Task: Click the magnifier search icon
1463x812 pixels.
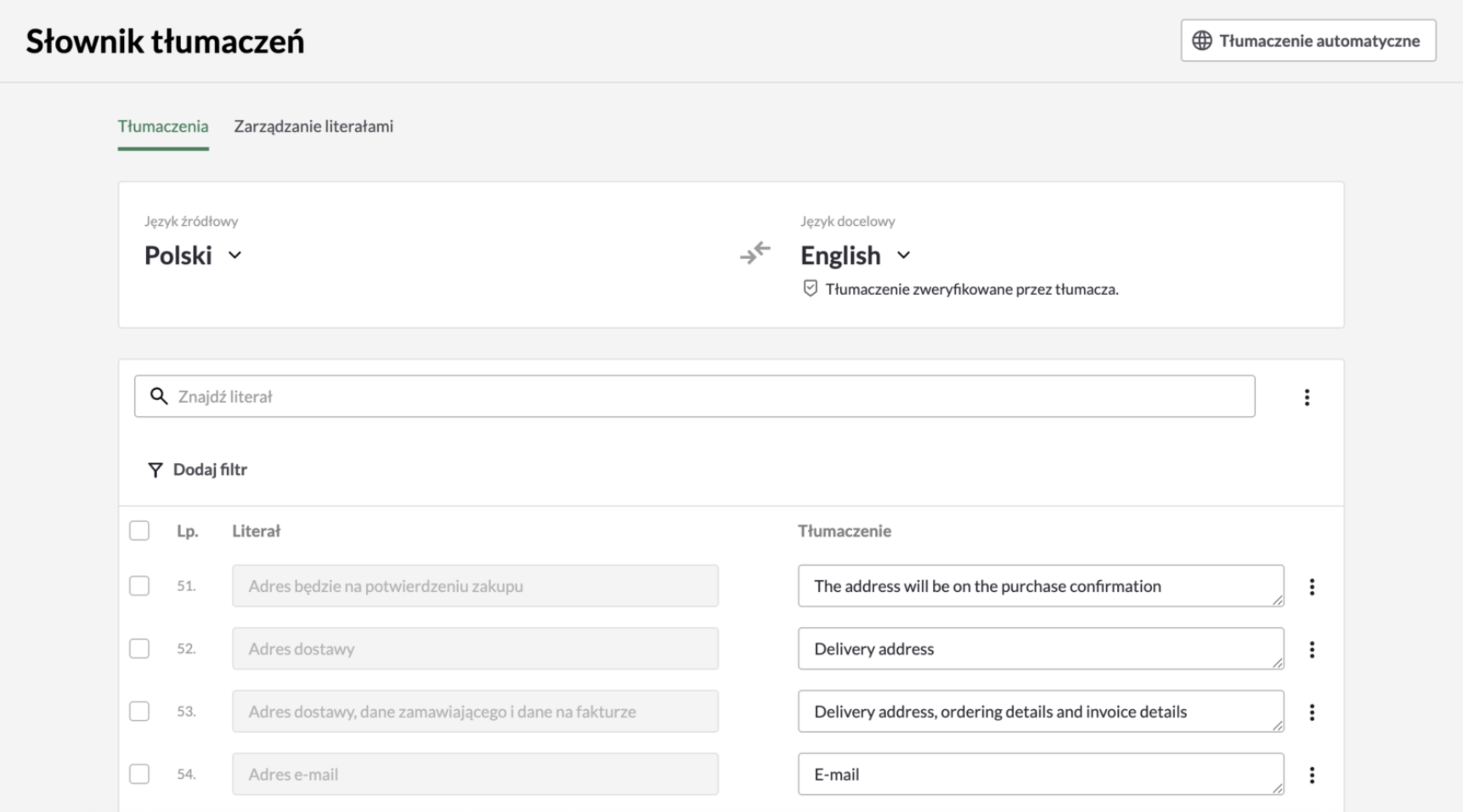Action: coord(159,396)
